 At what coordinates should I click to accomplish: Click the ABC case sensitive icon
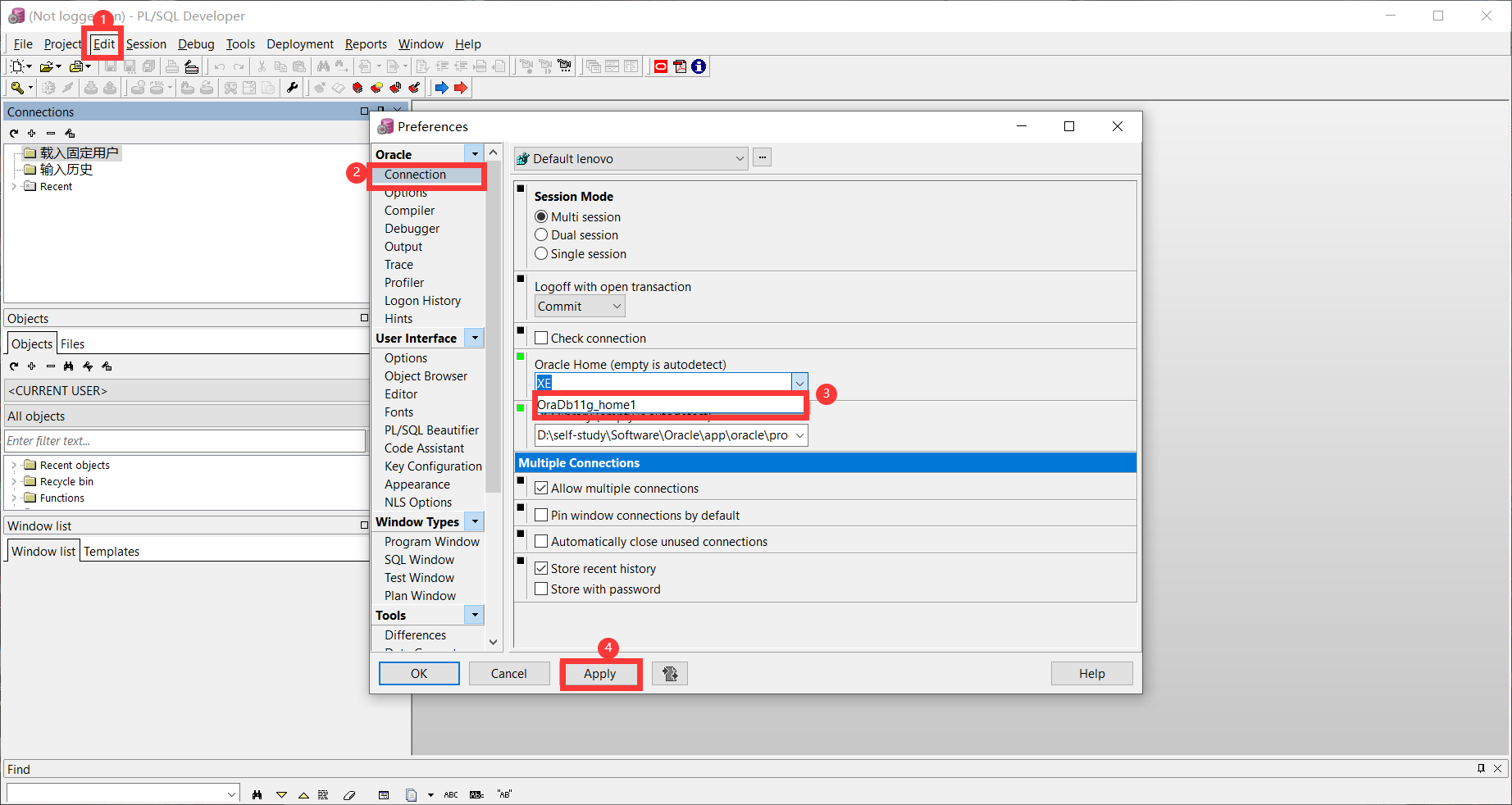coord(451,794)
